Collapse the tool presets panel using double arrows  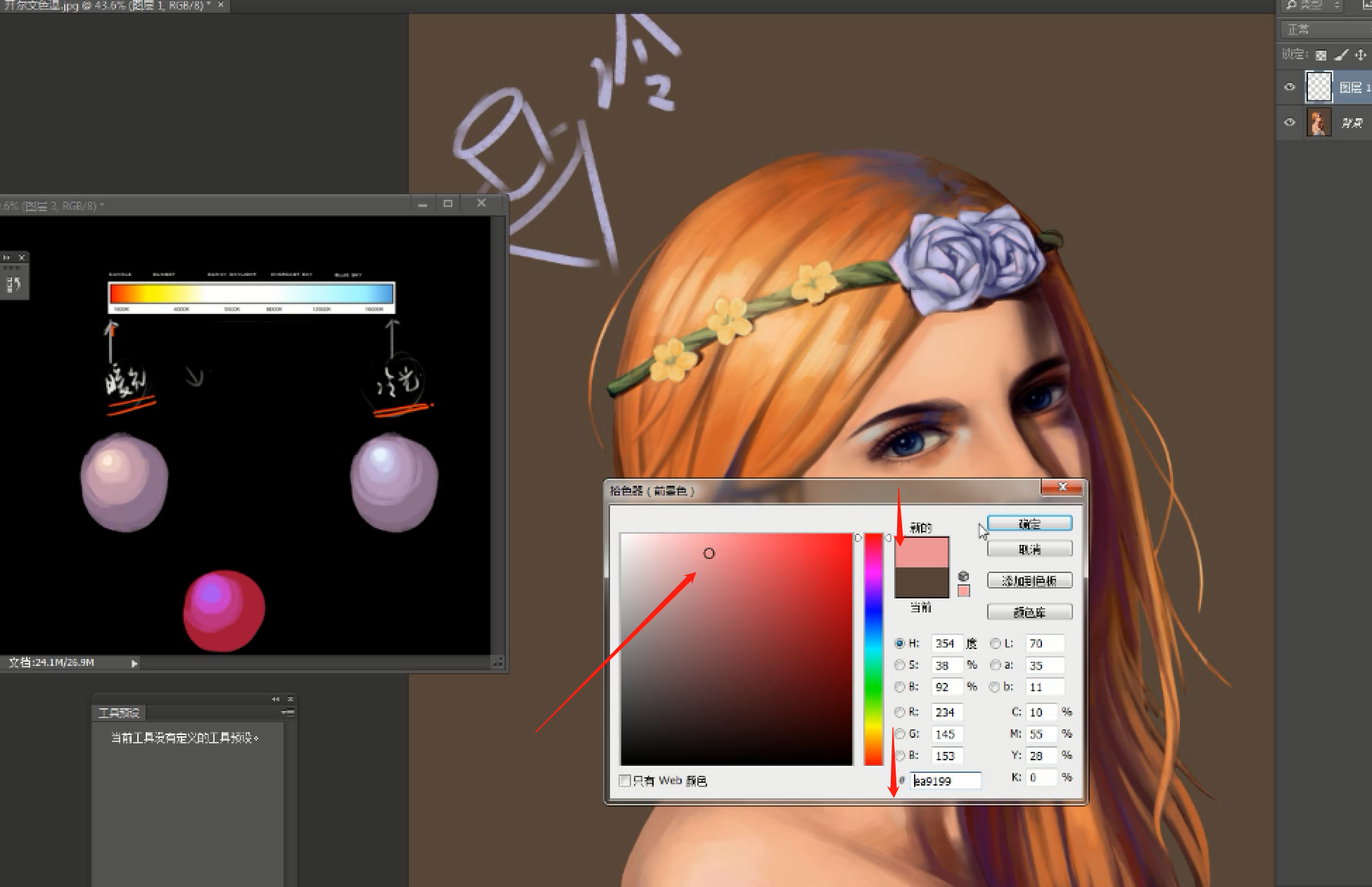click(275, 699)
